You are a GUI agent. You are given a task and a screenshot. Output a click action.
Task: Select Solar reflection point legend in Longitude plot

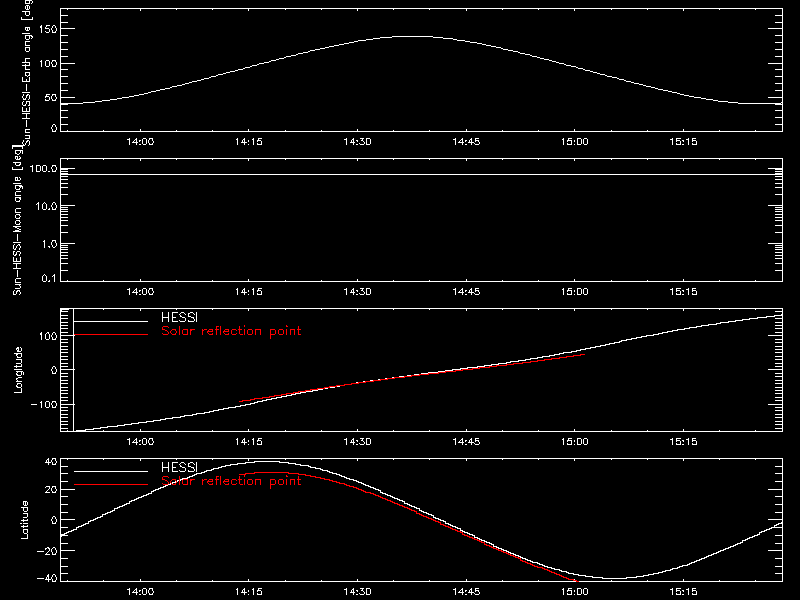pos(231,331)
